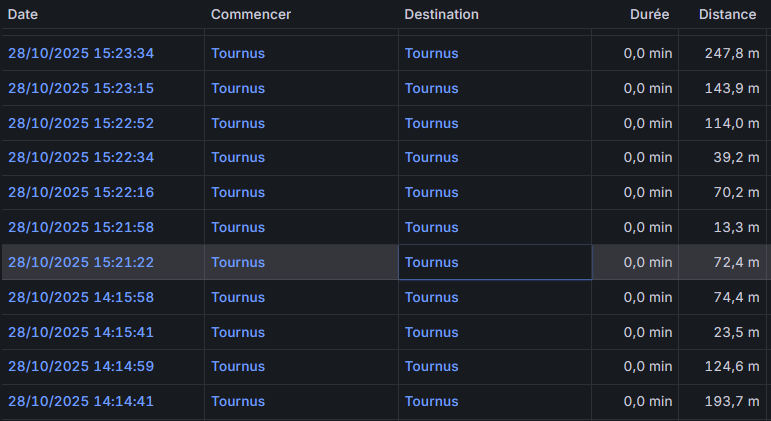Open the 28/10/2025 14:14:41 drive entry
The width and height of the screenshot is (771, 421).
81,401
